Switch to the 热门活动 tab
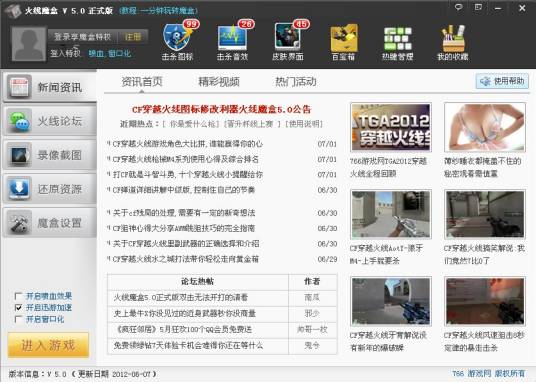Viewport: 536px width, 382px height. click(x=296, y=82)
